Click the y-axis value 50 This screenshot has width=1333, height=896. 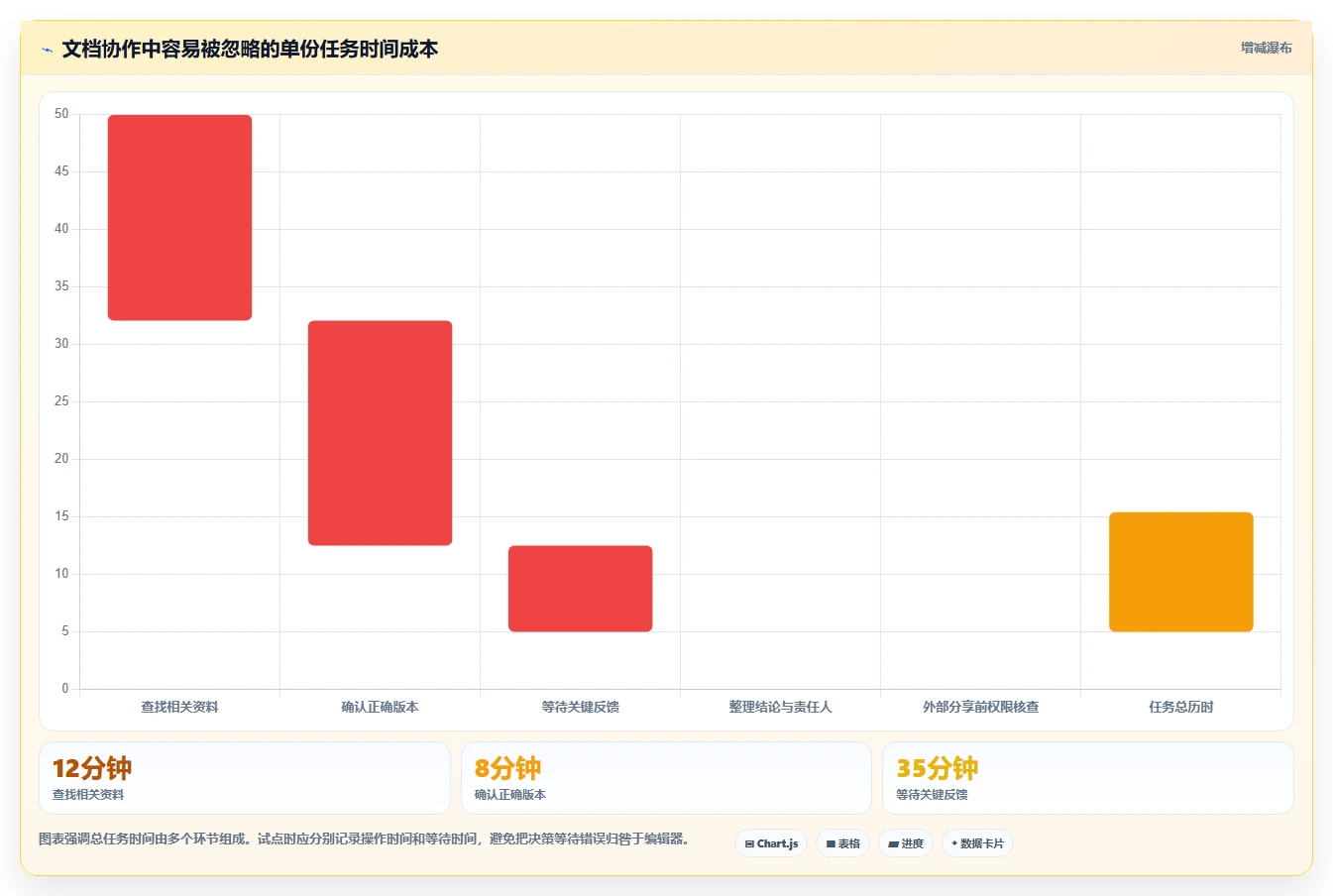pos(61,114)
